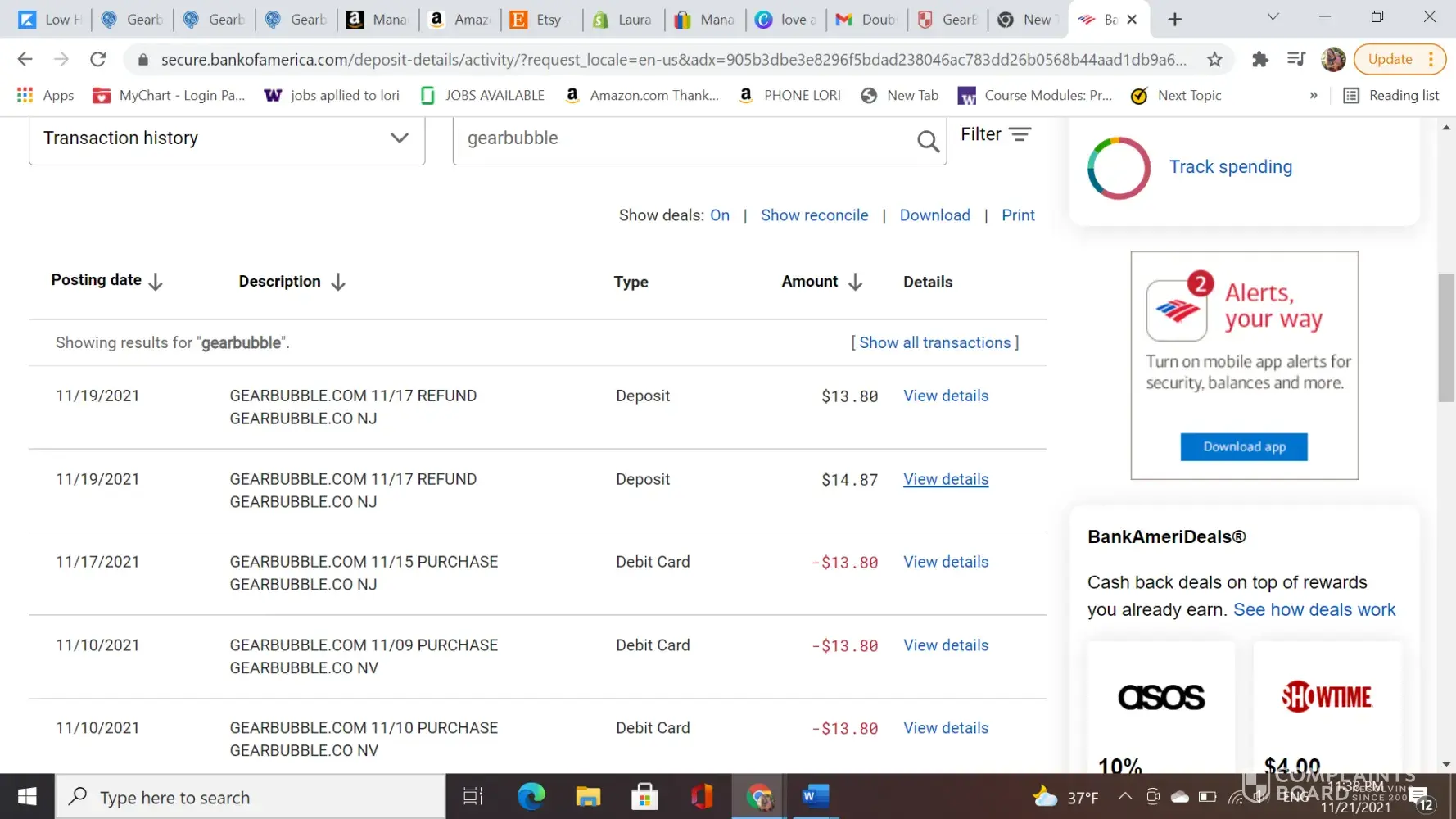
Task: Click the Download app button
Action: coord(1244,447)
